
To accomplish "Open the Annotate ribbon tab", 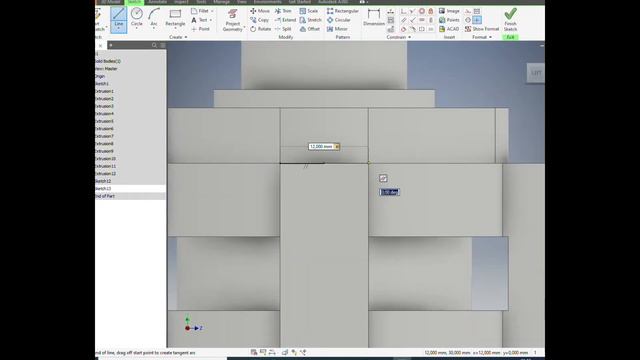I will pos(158,2).
